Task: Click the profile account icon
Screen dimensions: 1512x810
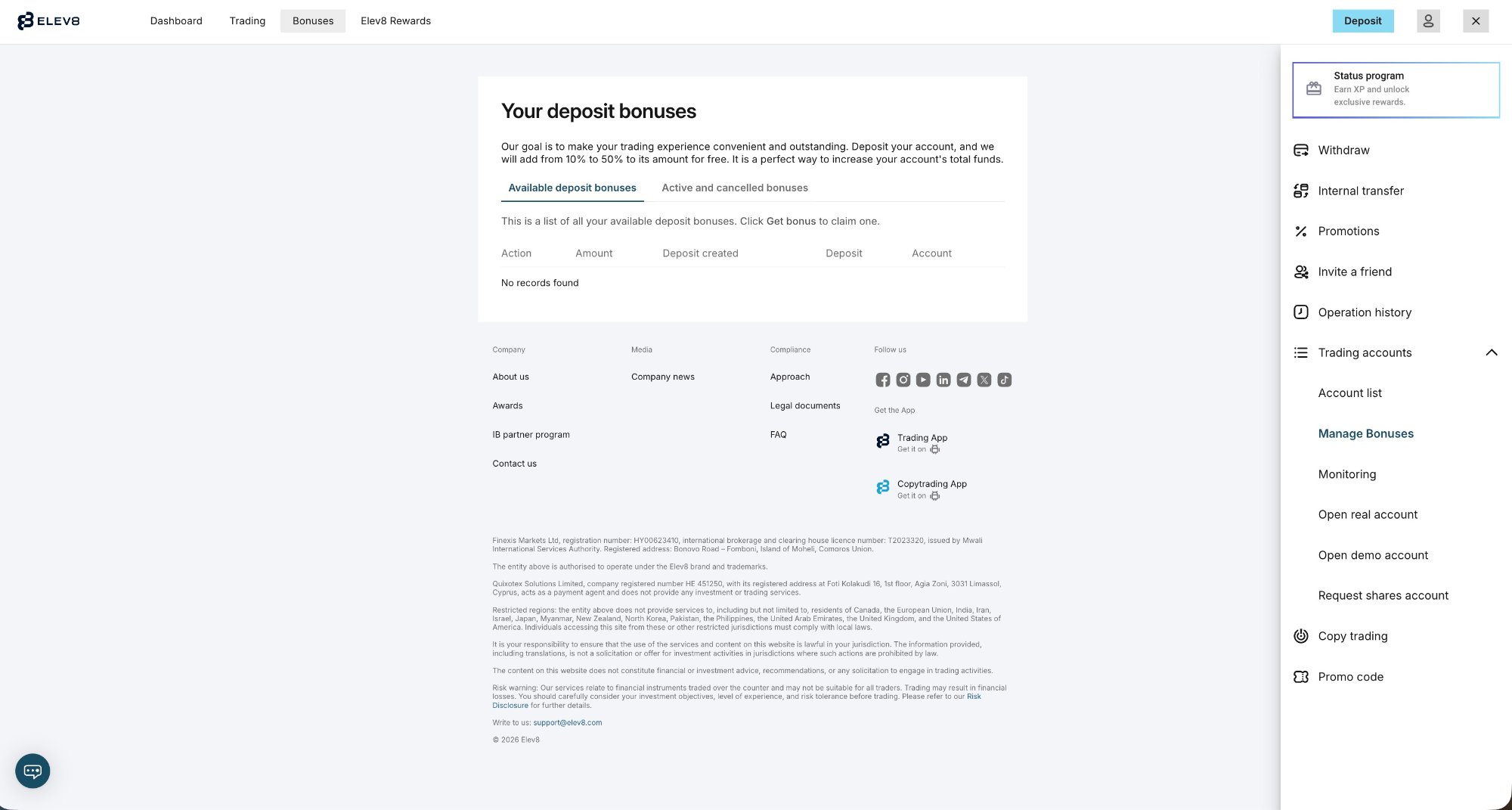Action: (x=1428, y=20)
